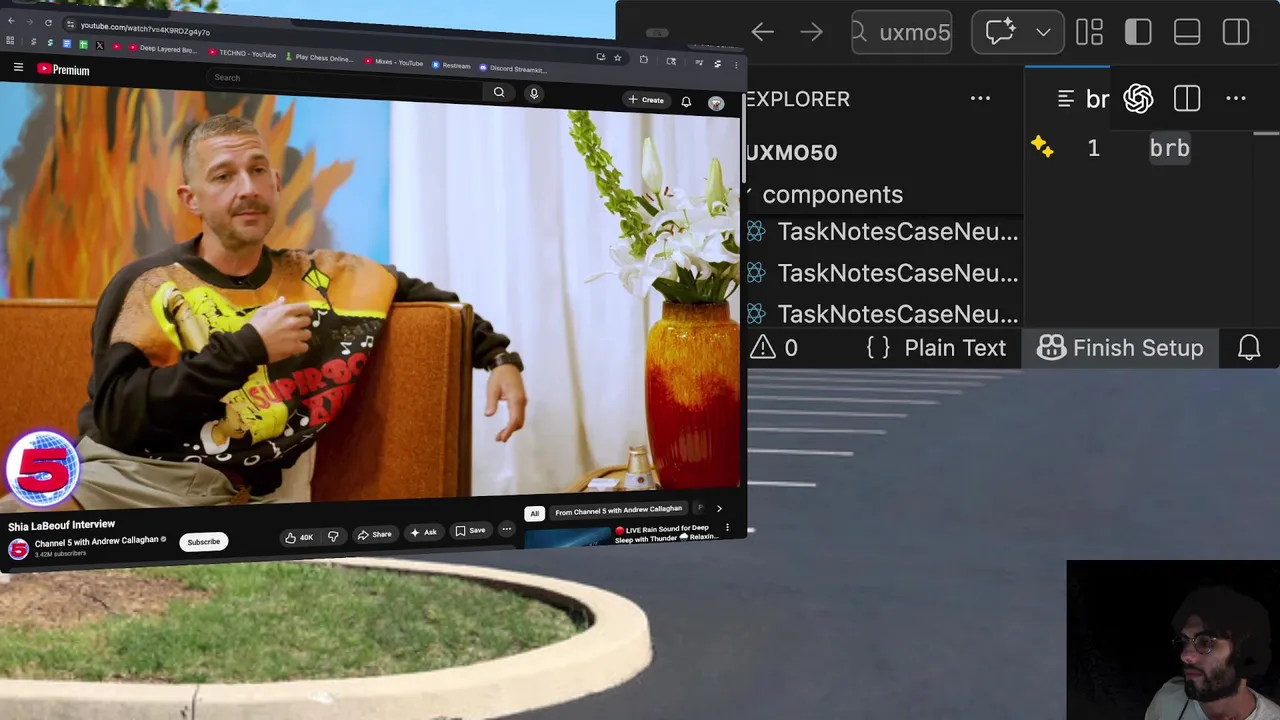Open the YouTube account avatar menu
Viewport: 1280px width, 720px height.
716,103
